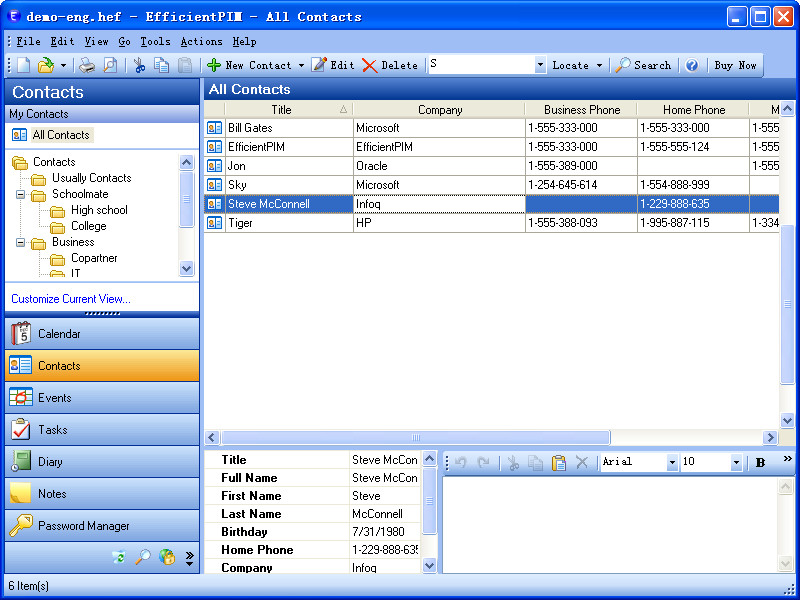Image resolution: width=800 pixels, height=600 pixels.
Task: Switch to the Notes module
Action: 102,494
